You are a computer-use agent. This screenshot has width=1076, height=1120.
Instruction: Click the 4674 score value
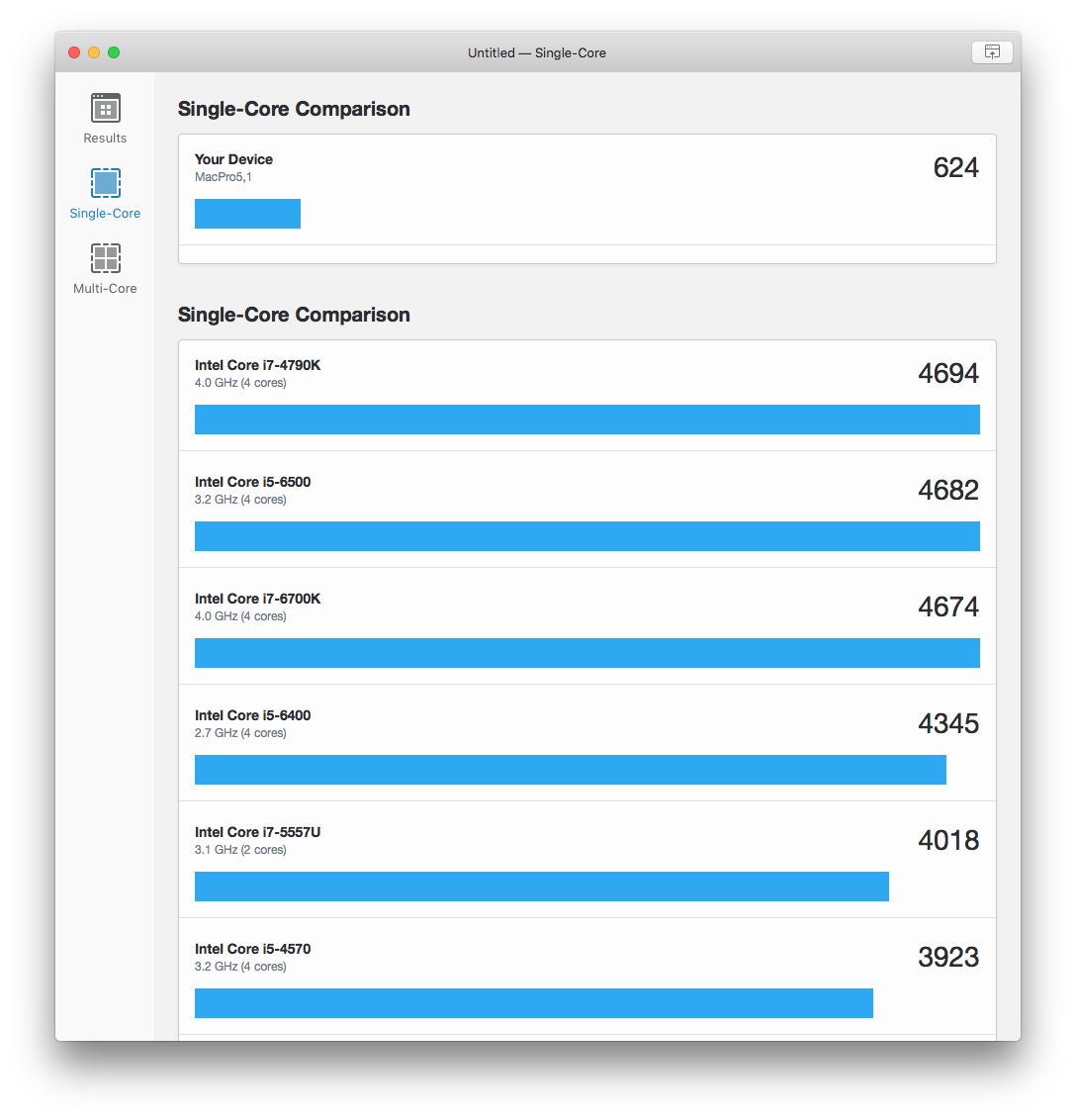[948, 607]
